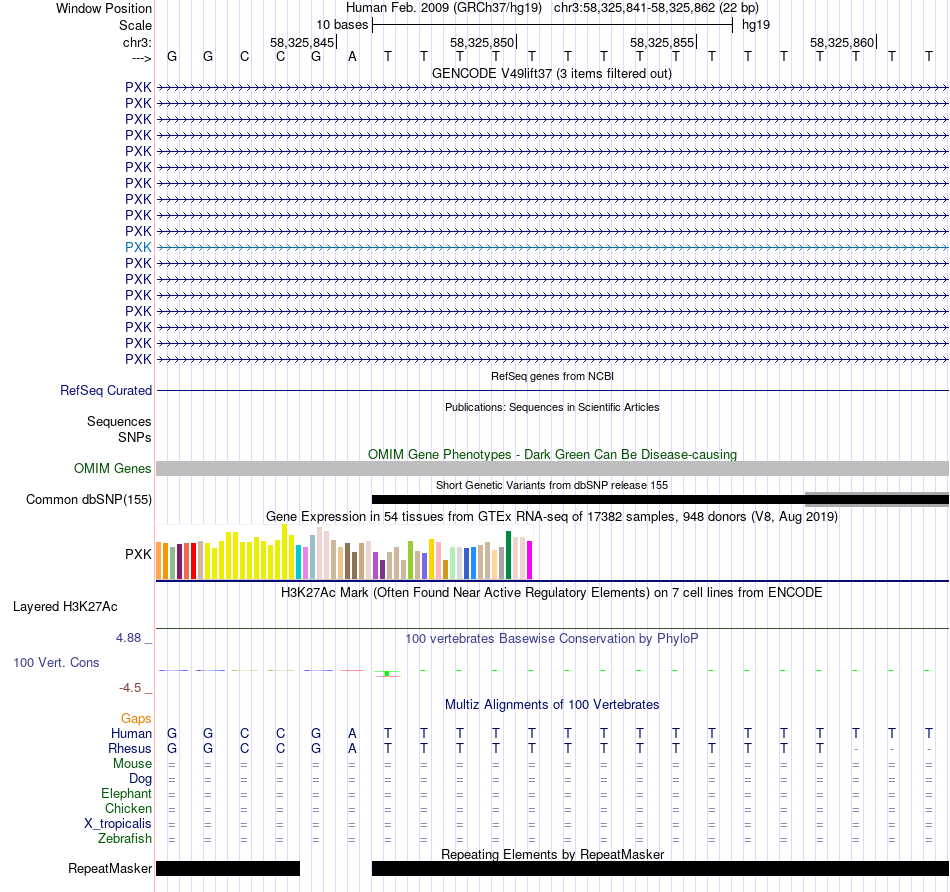Screen dimensions: 950x892
Task: Click the RepeatMasker track label
Action: pyautogui.click(x=110, y=868)
